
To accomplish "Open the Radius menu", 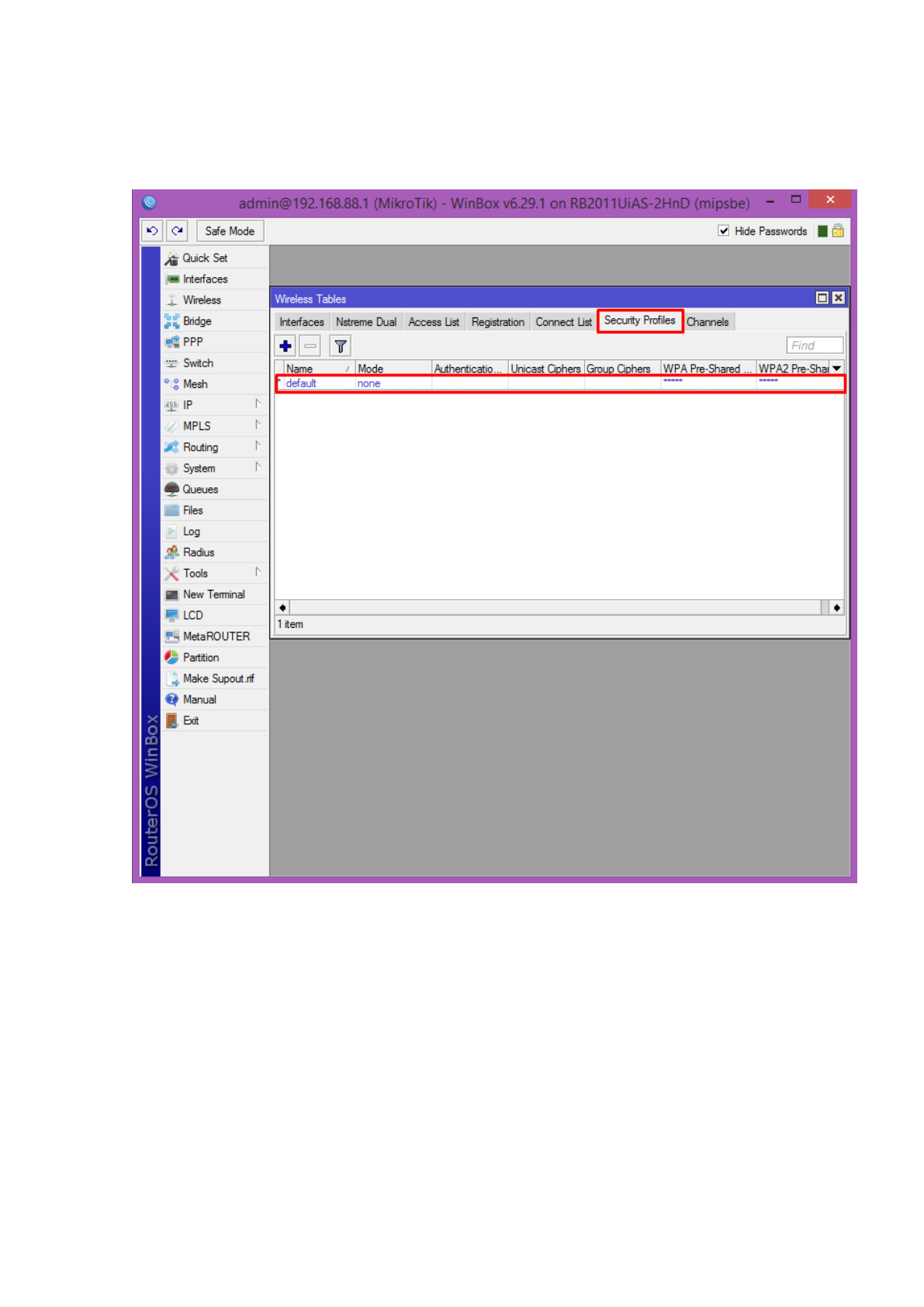I will point(214,553).
